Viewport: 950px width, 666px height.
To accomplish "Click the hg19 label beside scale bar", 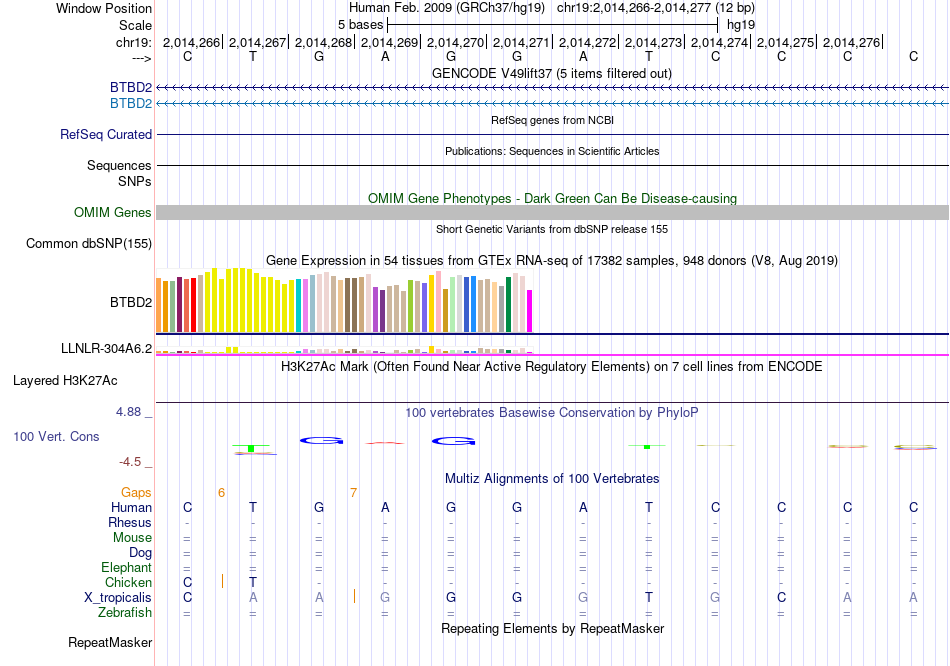I will [x=741, y=25].
